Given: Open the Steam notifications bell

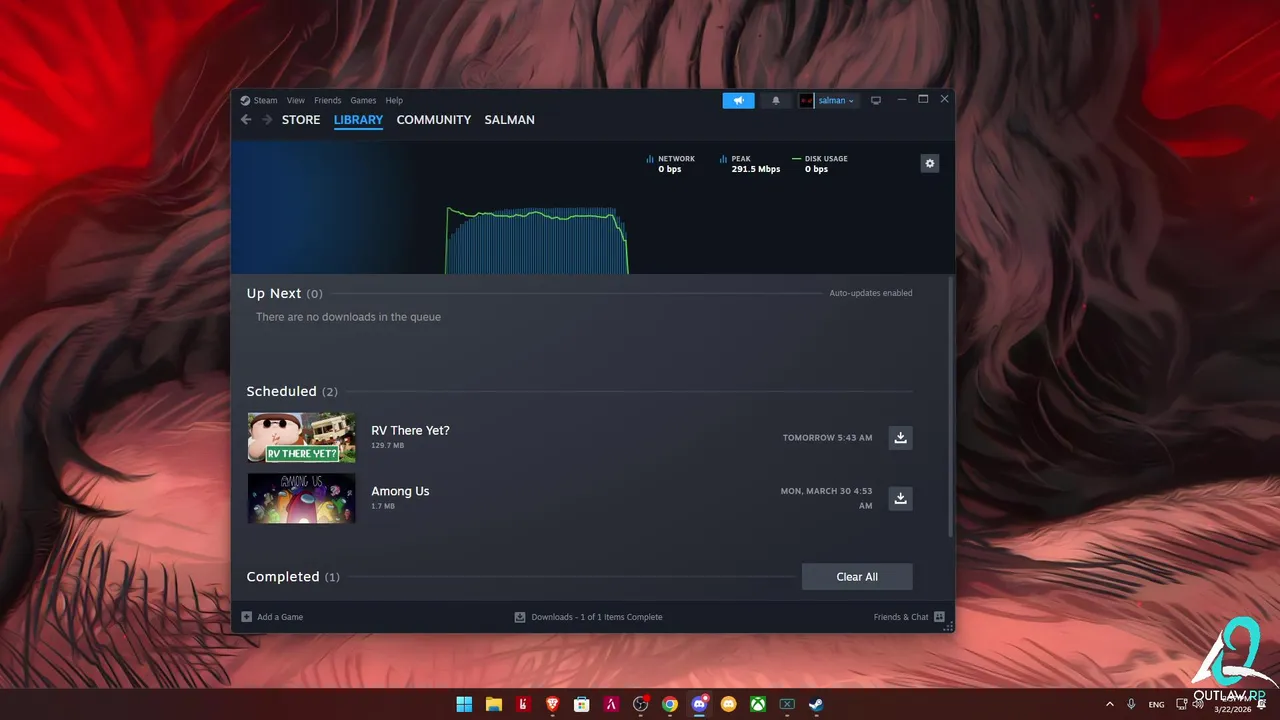Looking at the screenshot, I should (x=775, y=100).
